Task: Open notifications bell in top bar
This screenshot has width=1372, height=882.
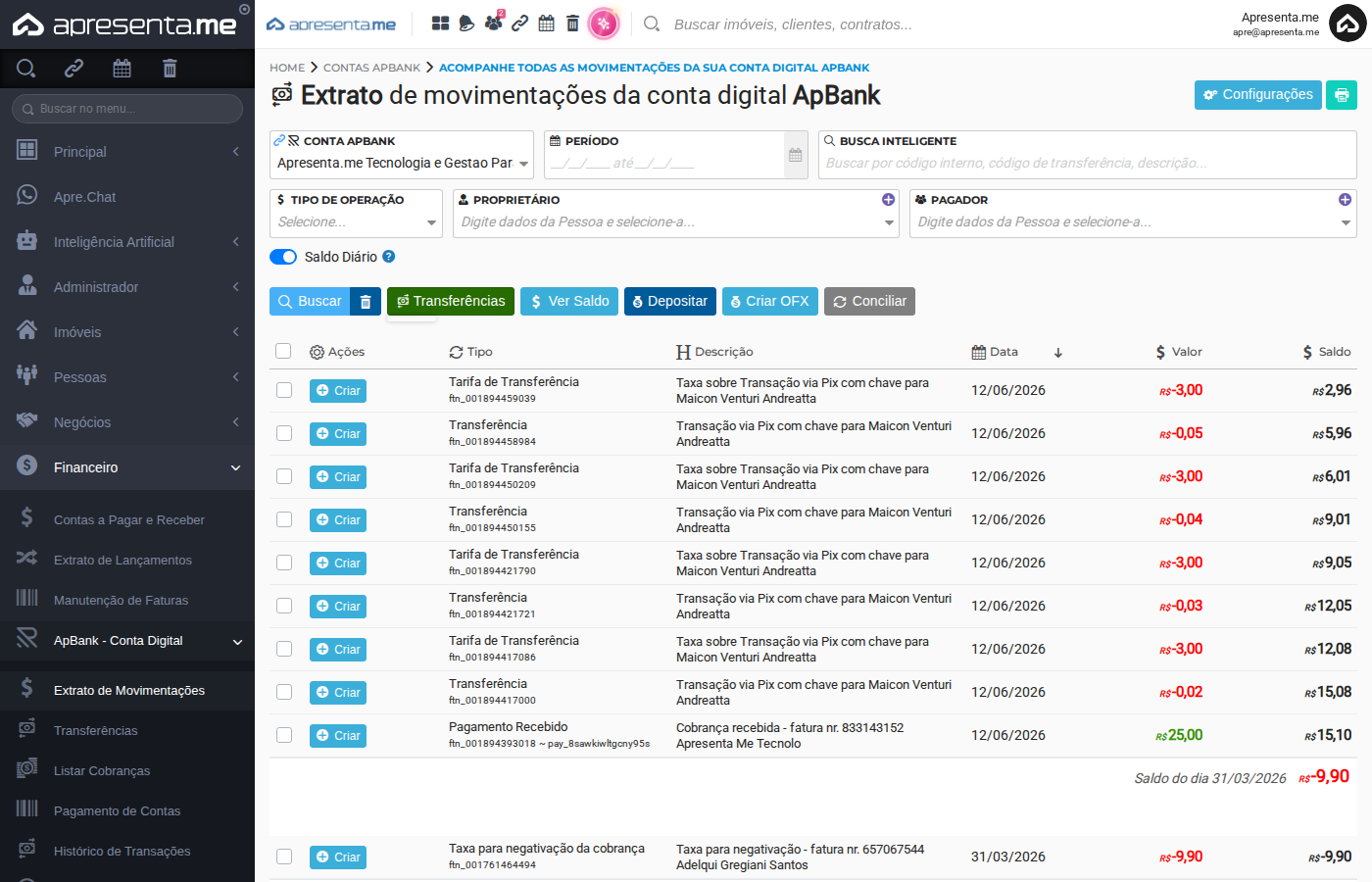Action: [x=466, y=24]
